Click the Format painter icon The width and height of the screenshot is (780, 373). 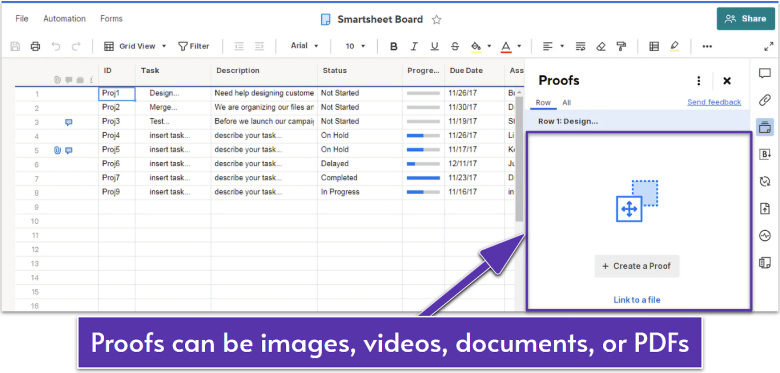tap(621, 46)
